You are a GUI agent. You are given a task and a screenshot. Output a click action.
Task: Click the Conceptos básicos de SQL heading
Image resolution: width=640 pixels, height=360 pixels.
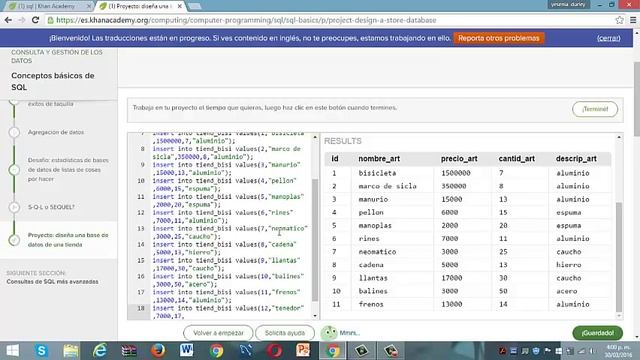click(x=53, y=81)
